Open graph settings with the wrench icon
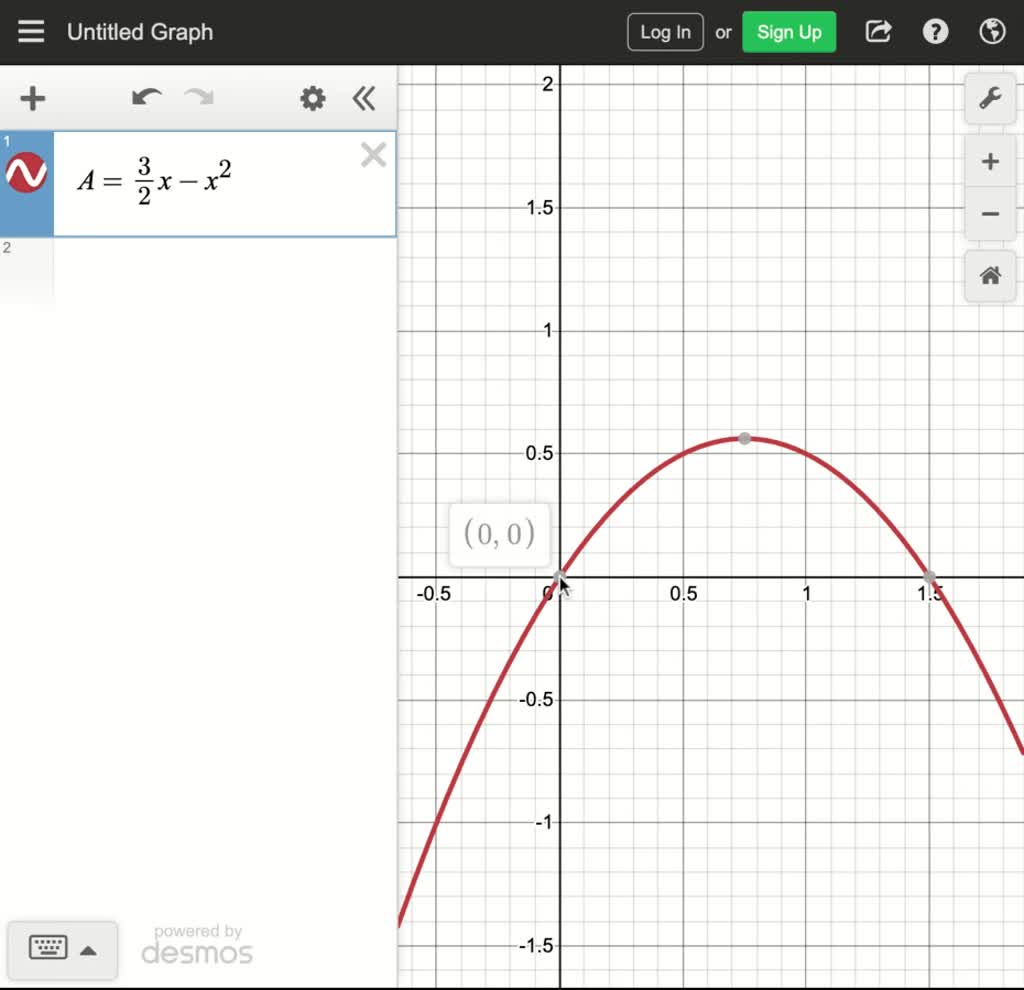Viewport: 1024px width, 990px height. (x=990, y=98)
